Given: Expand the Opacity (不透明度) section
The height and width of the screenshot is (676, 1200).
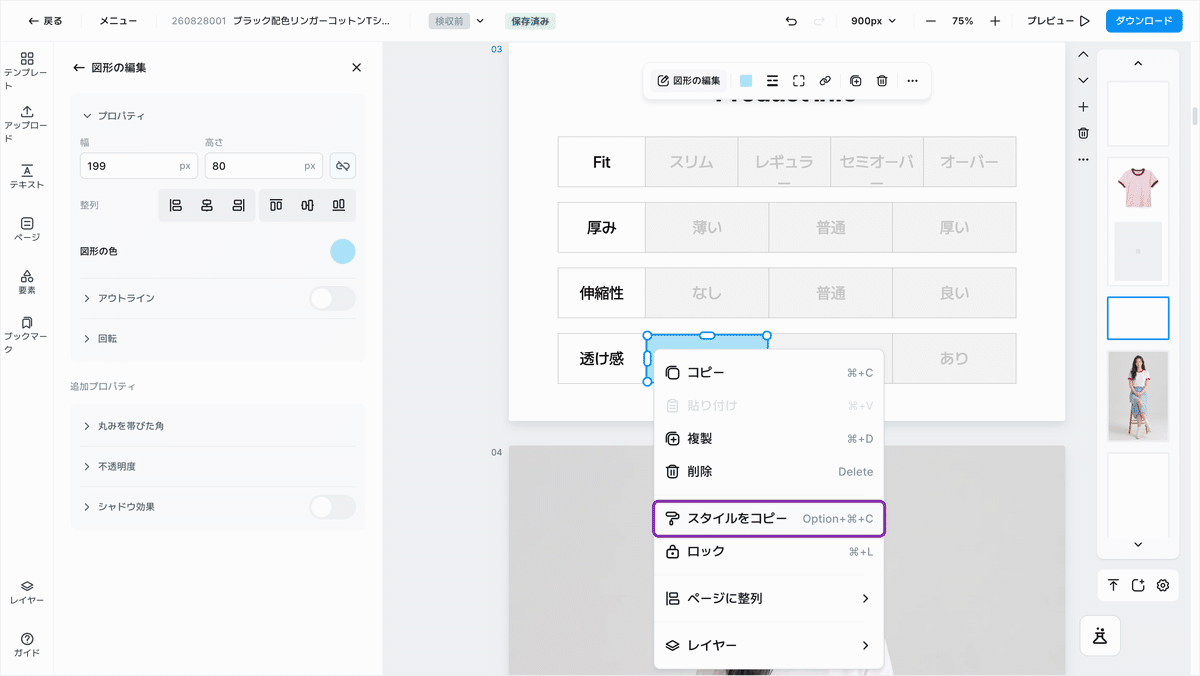Looking at the screenshot, I should 87,466.
